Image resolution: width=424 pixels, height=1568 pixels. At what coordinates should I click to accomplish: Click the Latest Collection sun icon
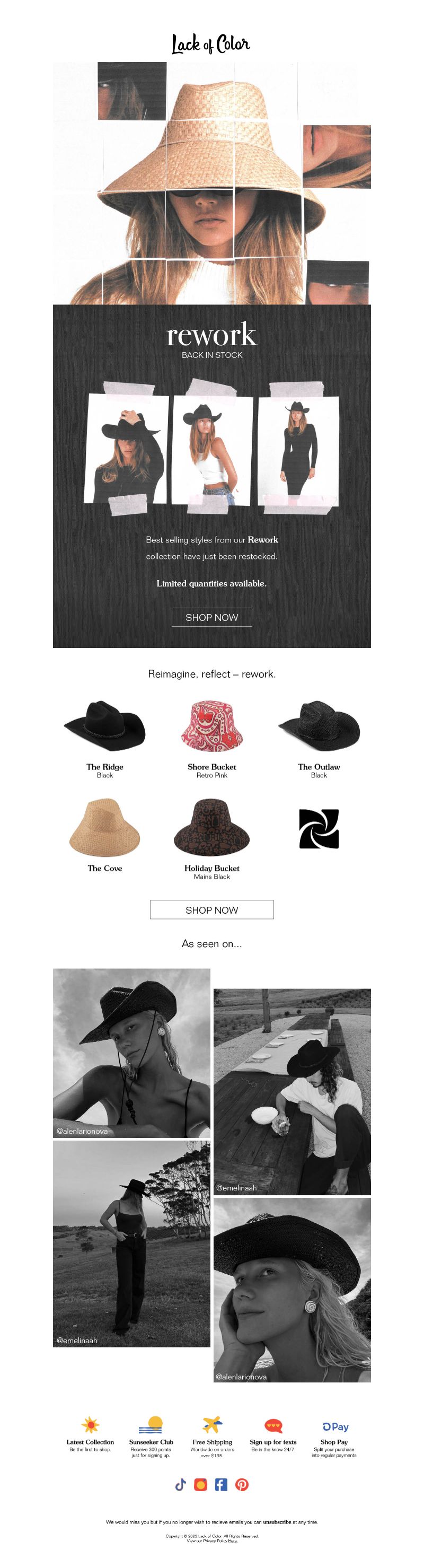point(90,1425)
